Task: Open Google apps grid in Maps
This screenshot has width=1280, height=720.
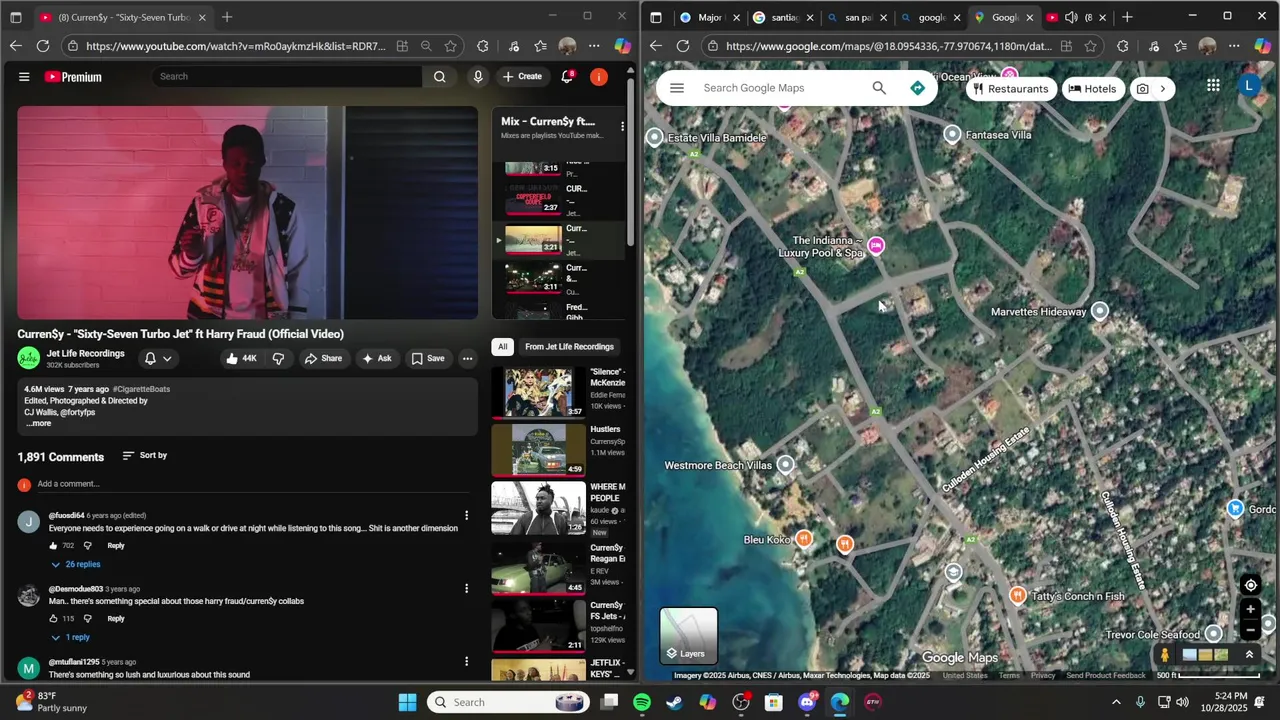Action: (1213, 86)
